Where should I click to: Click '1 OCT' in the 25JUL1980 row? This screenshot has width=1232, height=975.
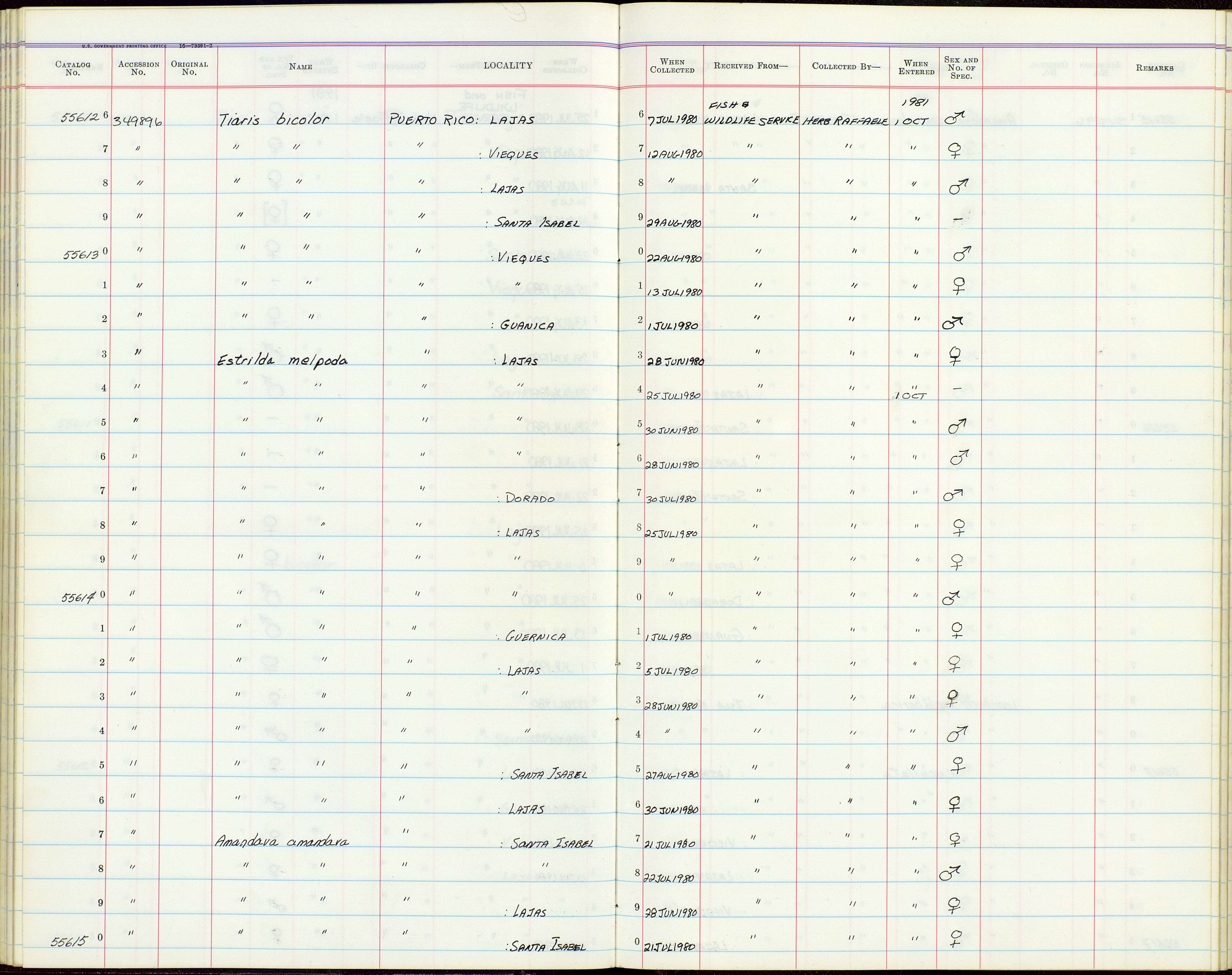[x=911, y=395]
